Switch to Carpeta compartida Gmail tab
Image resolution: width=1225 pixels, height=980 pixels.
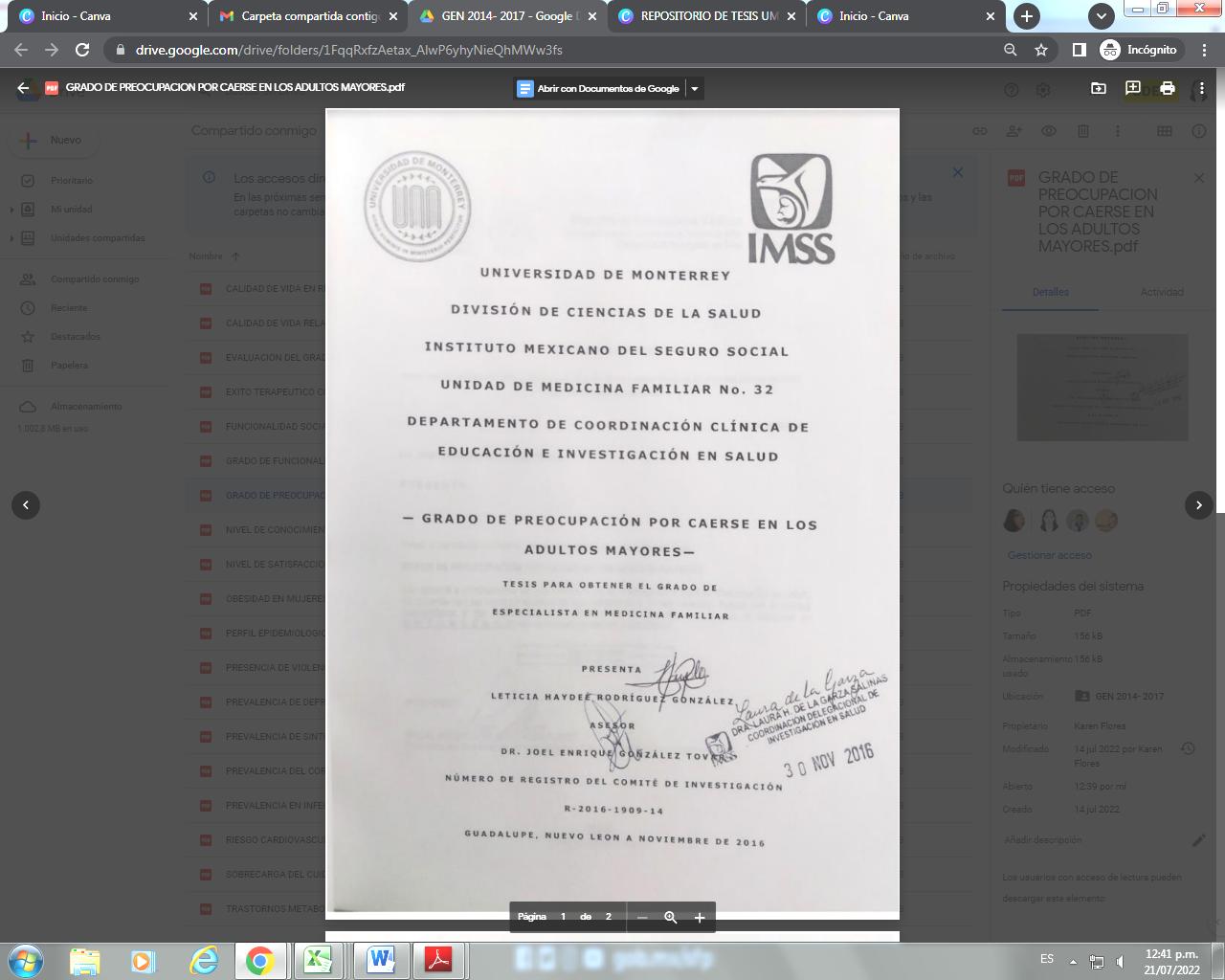(308, 16)
